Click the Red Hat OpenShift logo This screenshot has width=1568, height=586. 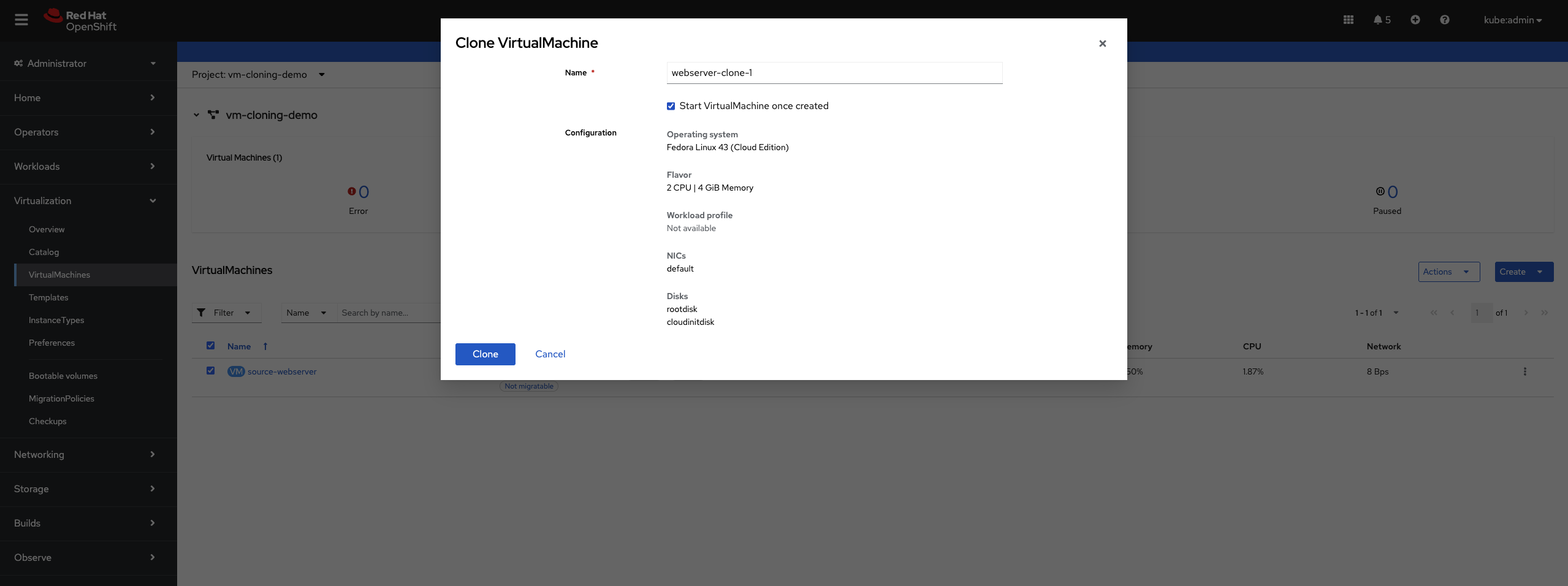pyautogui.click(x=80, y=20)
